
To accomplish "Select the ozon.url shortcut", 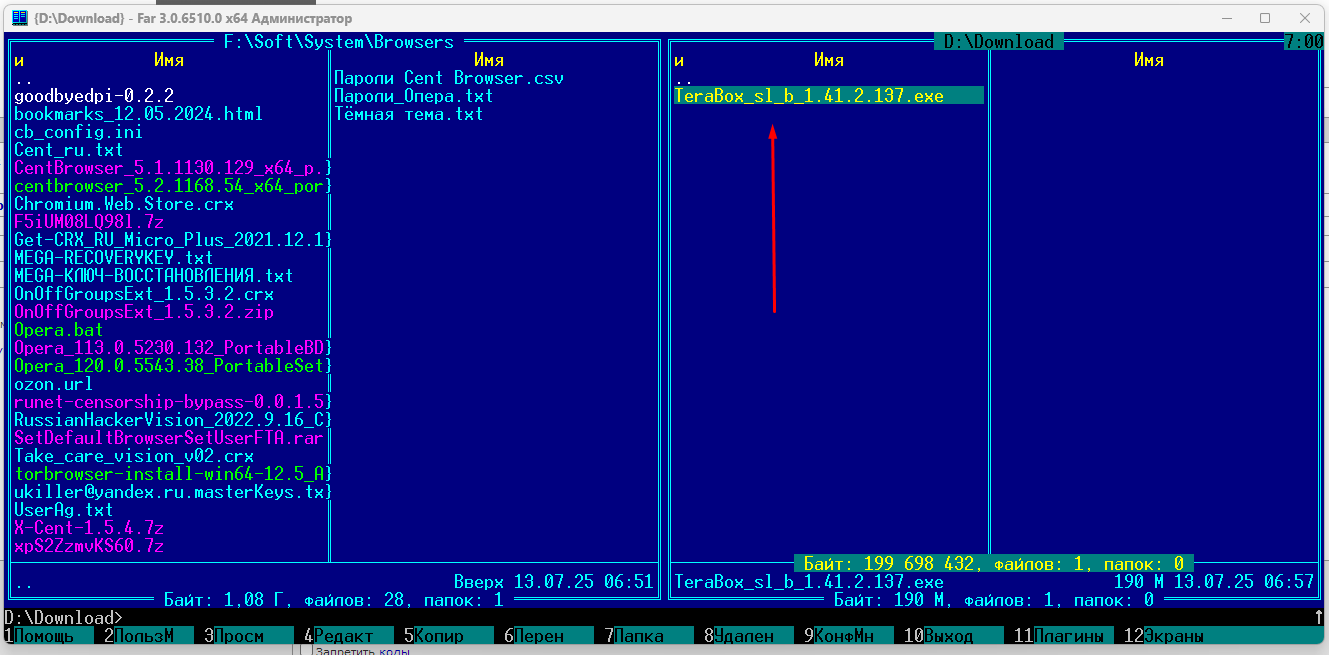I will click(x=54, y=384).
